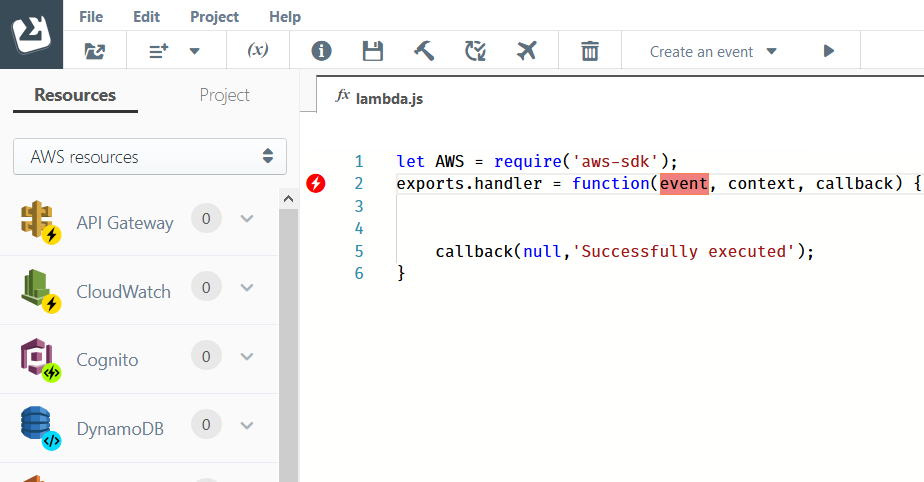Click the red trigger icon on line 2

point(316,183)
